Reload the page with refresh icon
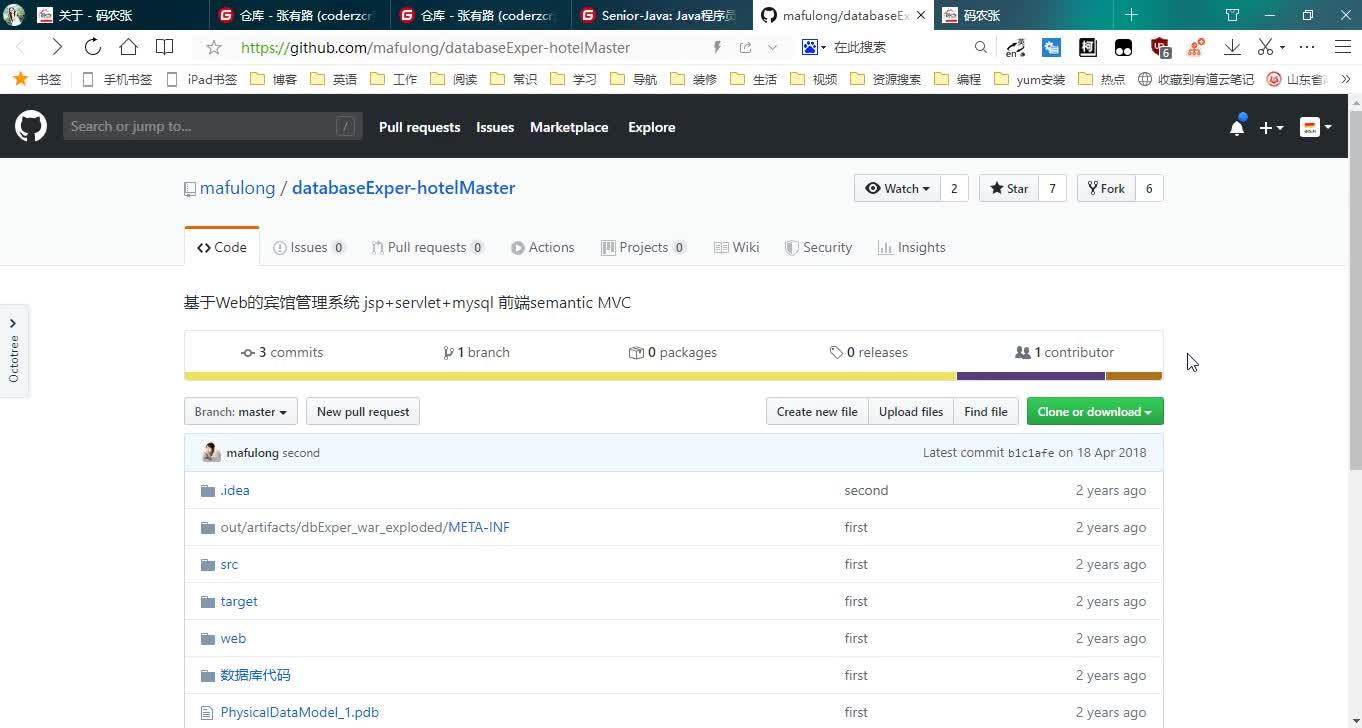Viewport: 1362px width, 728px height. [92, 47]
